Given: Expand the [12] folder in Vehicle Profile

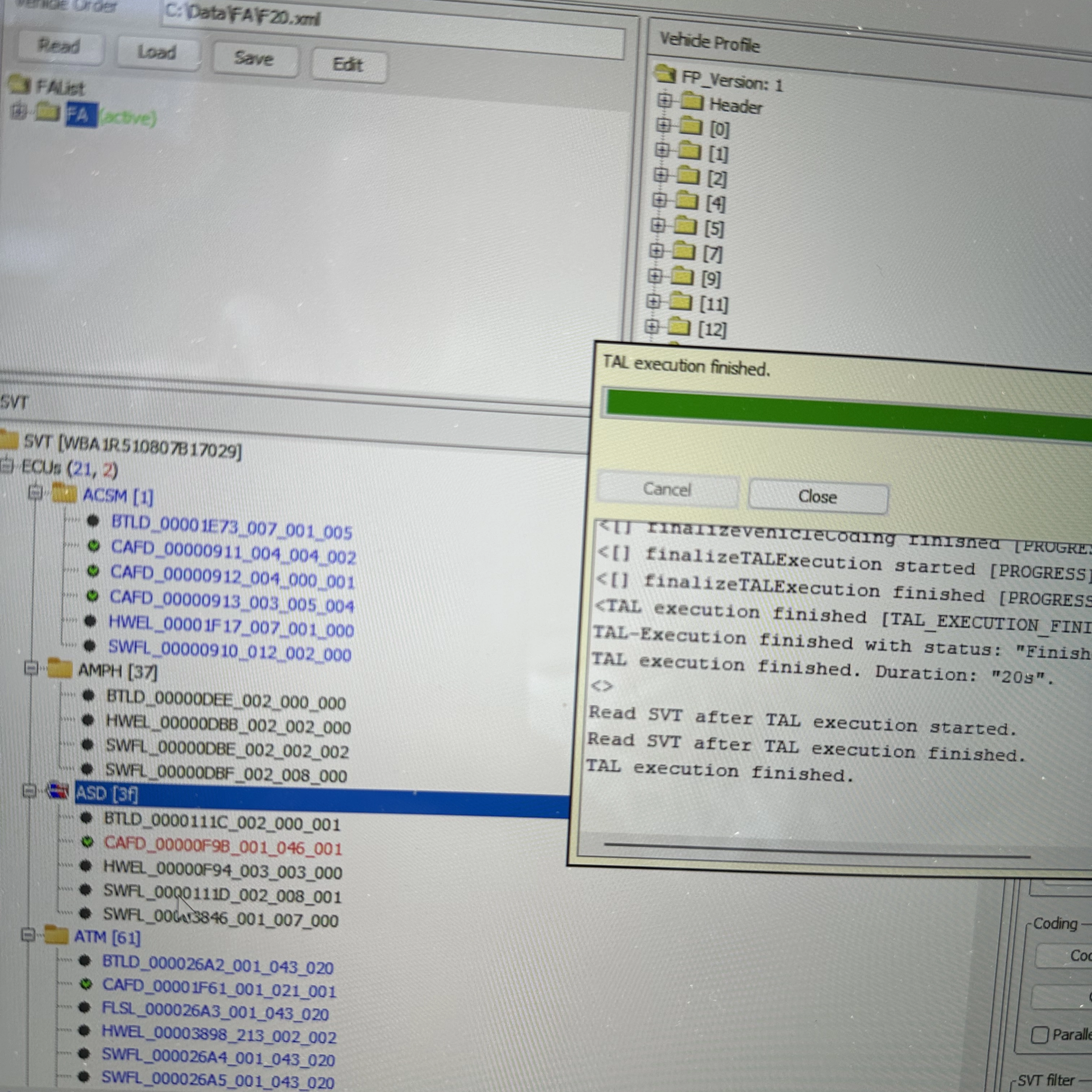Looking at the screenshot, I should point(652,326).
